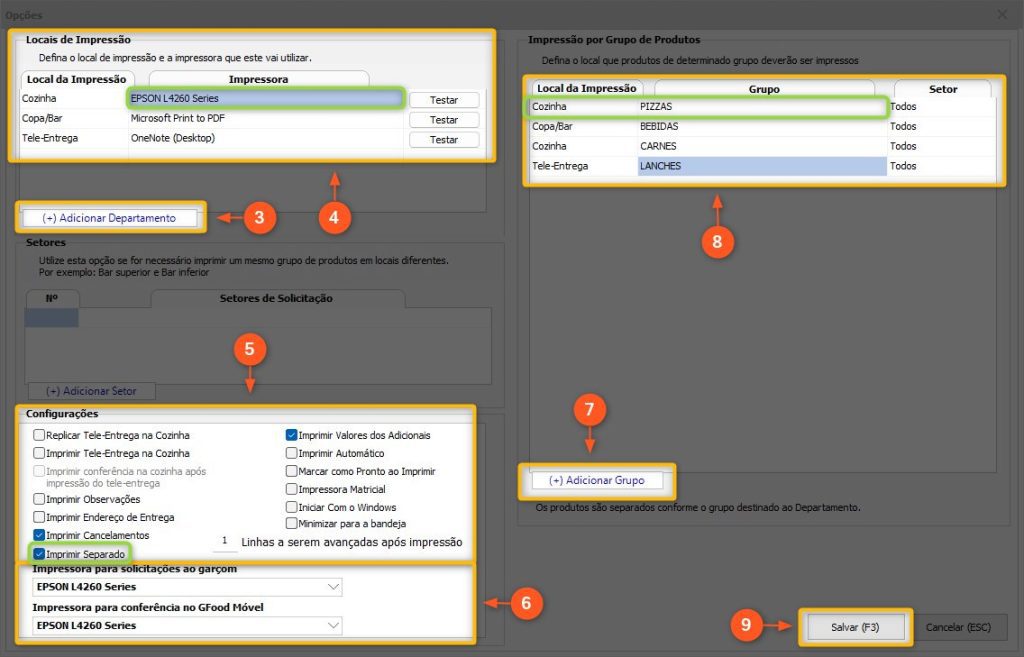The image size is (1024, 657).
Task: Cancel changes with Cancelar (ESC)
Action: tap(957, 627)
